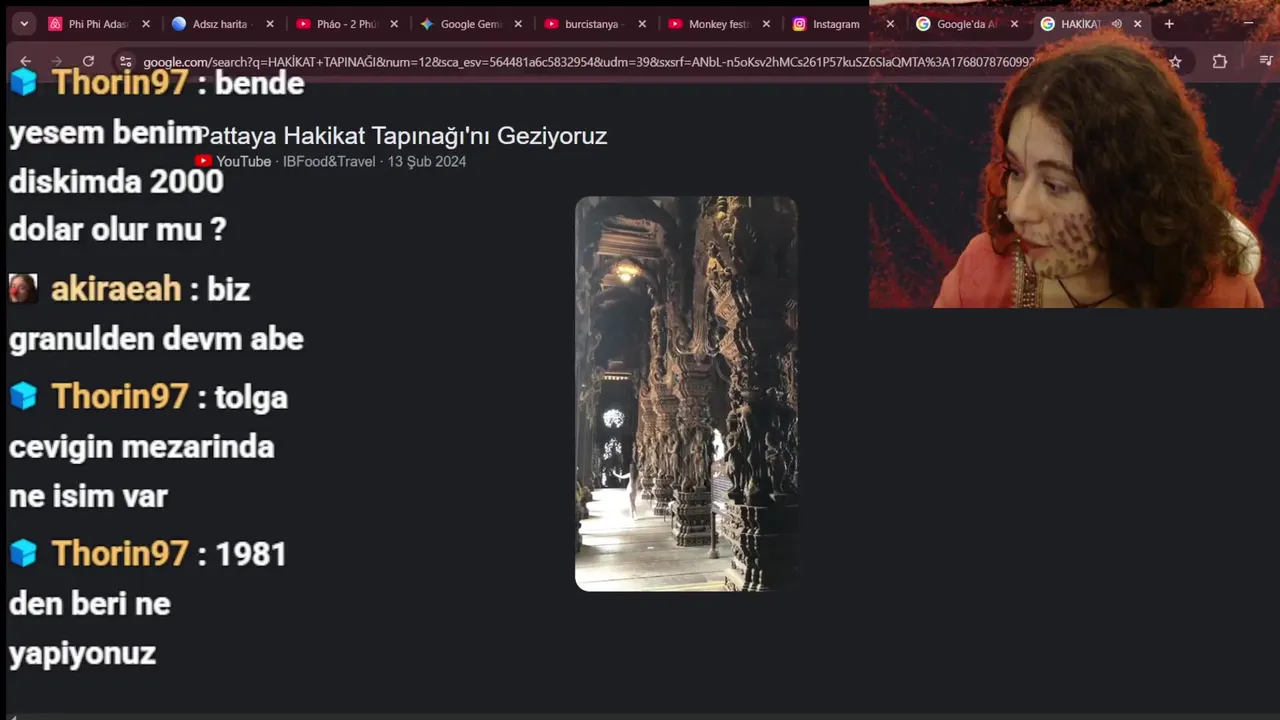Click the IBFood&Travel channel name
Image resolution: width=1280 pixels, height=720 pixels.
point(329,161)
